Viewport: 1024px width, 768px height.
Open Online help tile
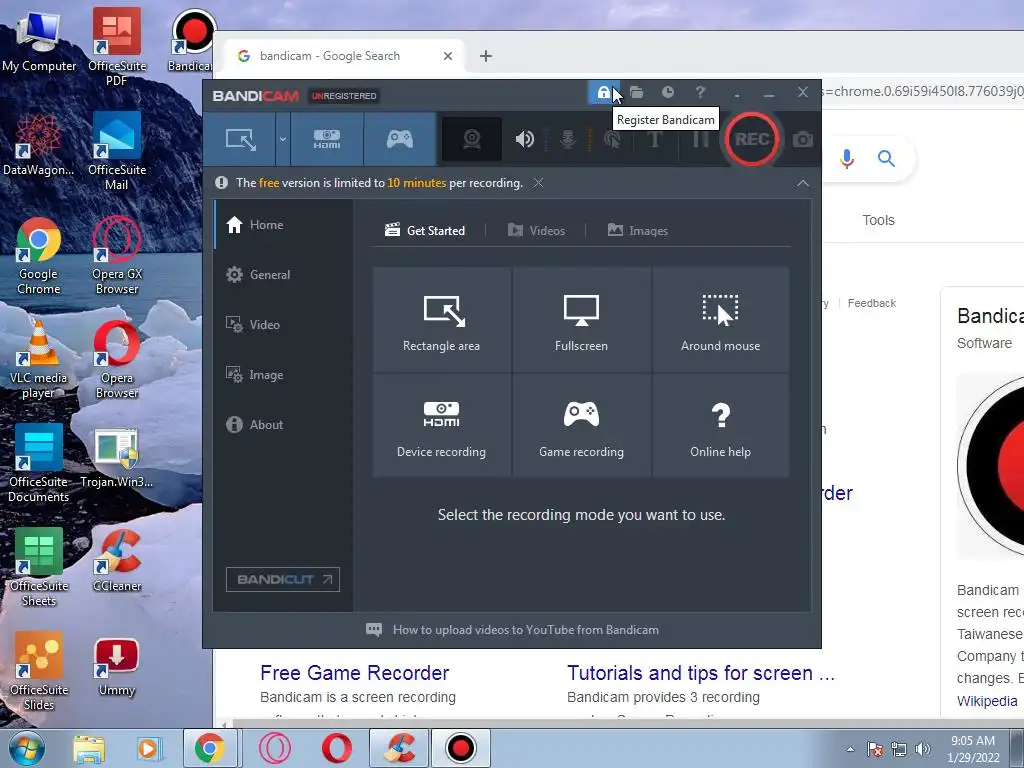pos(720,425)
